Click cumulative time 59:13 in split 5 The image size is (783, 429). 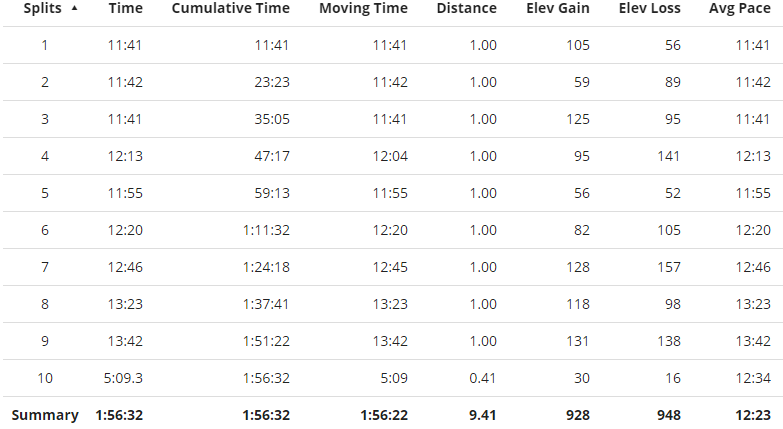pos(272,193)
